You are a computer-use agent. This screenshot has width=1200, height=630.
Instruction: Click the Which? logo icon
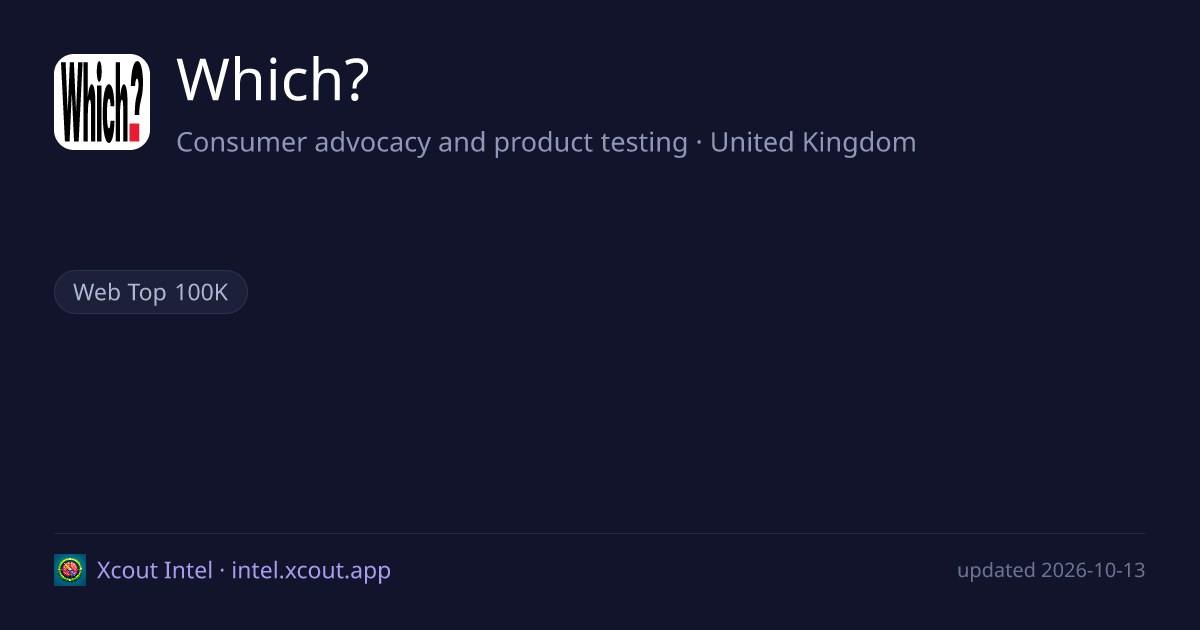pyautogui.click(x=102, y=102)
